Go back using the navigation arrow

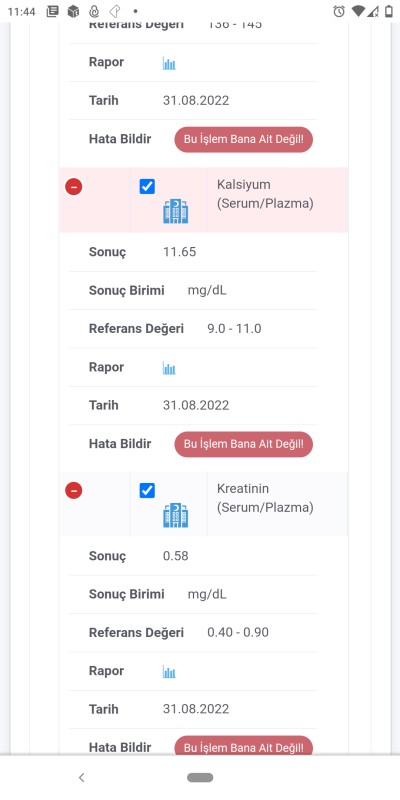(x=81, y=778)
